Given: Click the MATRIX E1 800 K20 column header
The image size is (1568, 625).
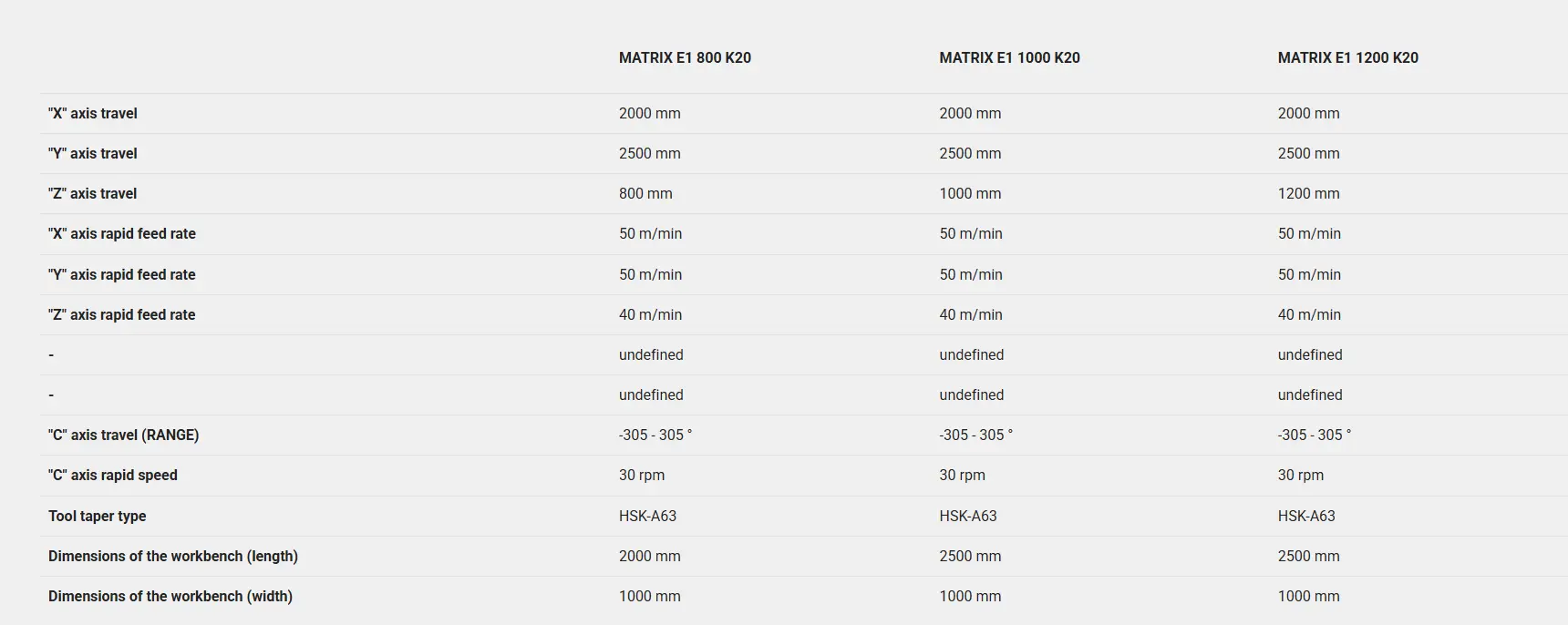Looking at the screenshot, I should click(685, 57).
